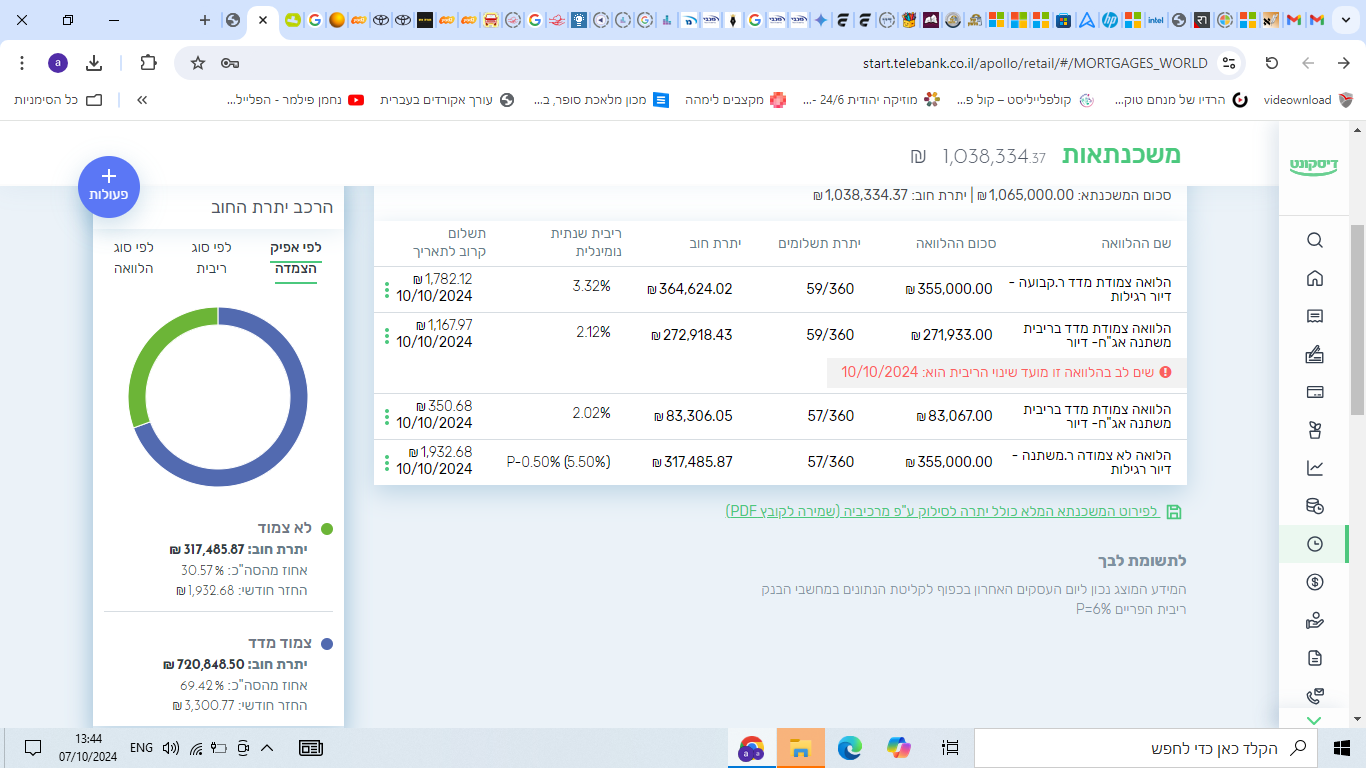Click the save disk icon beside PDF link
The height and width of the screenshot is (768, 1366).
click(x=1174, y=512)
